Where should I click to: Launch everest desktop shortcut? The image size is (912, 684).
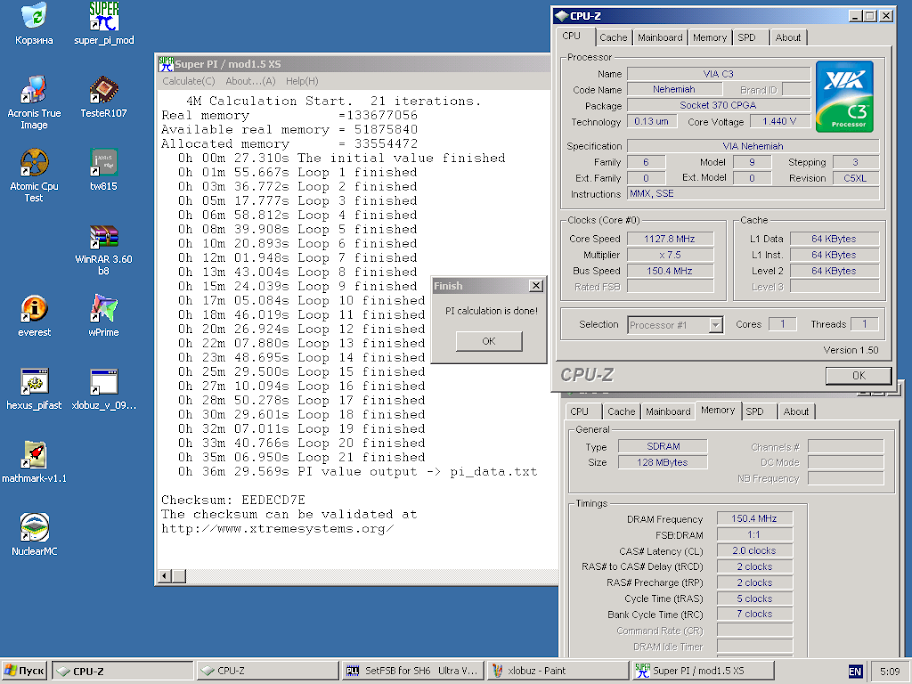(x=34, y=316)
